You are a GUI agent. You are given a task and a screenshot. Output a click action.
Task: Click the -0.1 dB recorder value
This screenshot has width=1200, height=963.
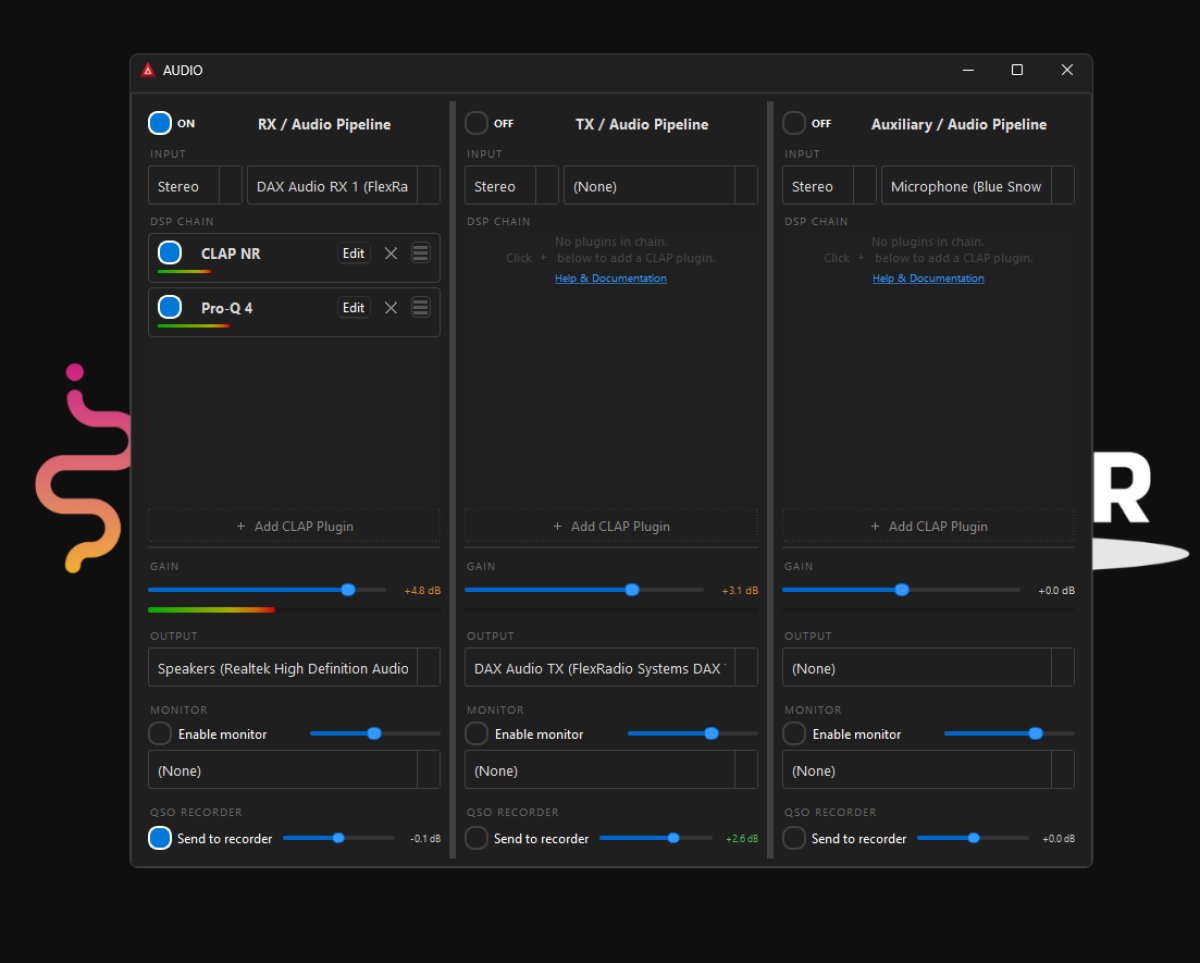(x=425, y=839)
